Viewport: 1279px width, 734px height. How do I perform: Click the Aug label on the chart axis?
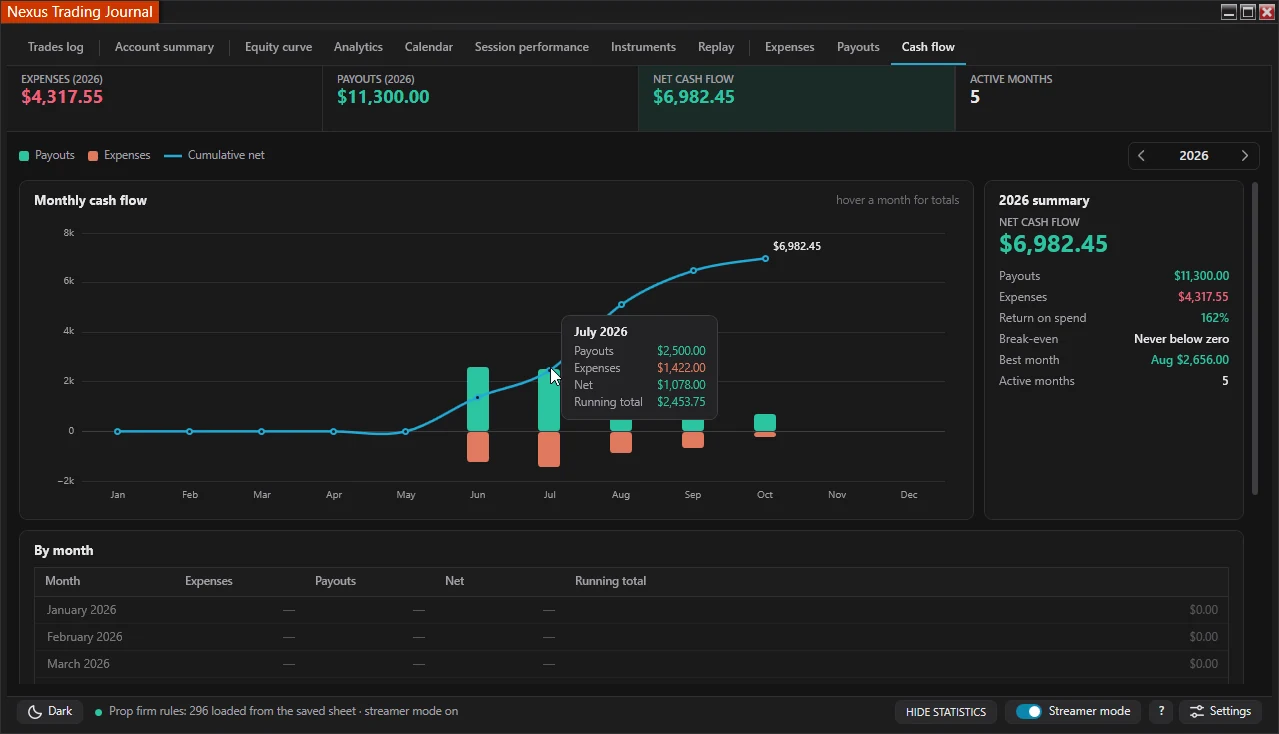pos(621,495)
